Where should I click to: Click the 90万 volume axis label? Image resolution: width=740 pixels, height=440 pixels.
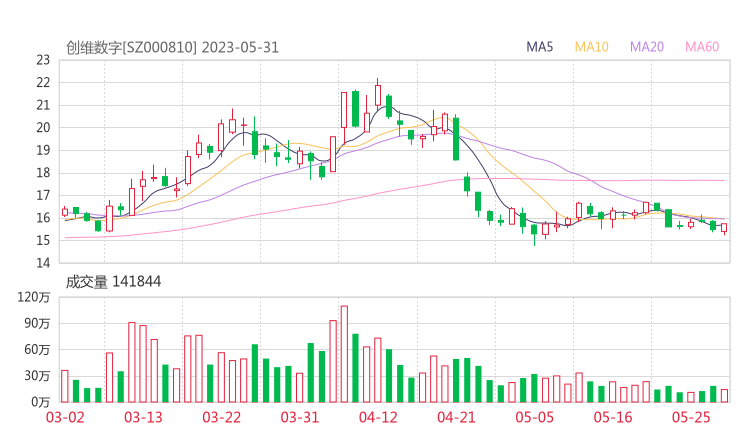[37, 324]
